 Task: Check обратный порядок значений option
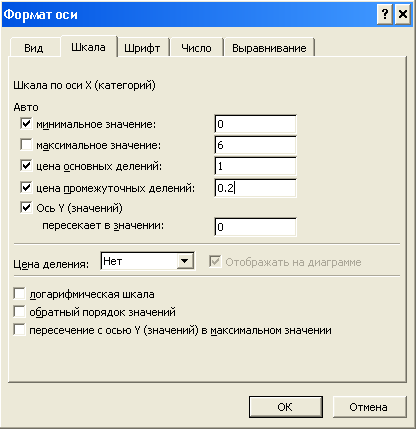(x=19, y=312)
